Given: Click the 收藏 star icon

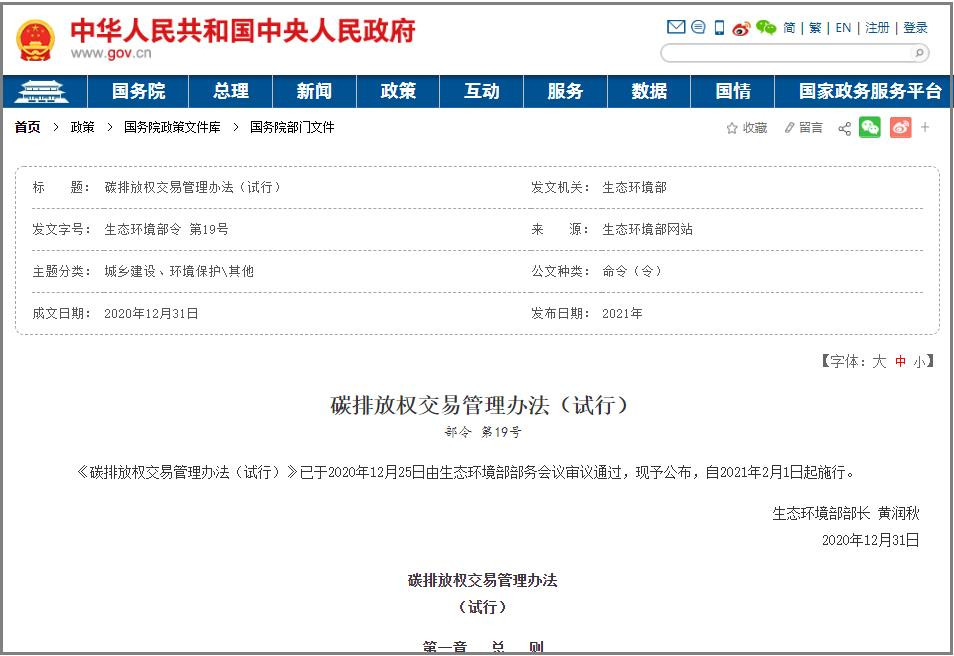Looking at the screenshot, I should click(732, 128).
